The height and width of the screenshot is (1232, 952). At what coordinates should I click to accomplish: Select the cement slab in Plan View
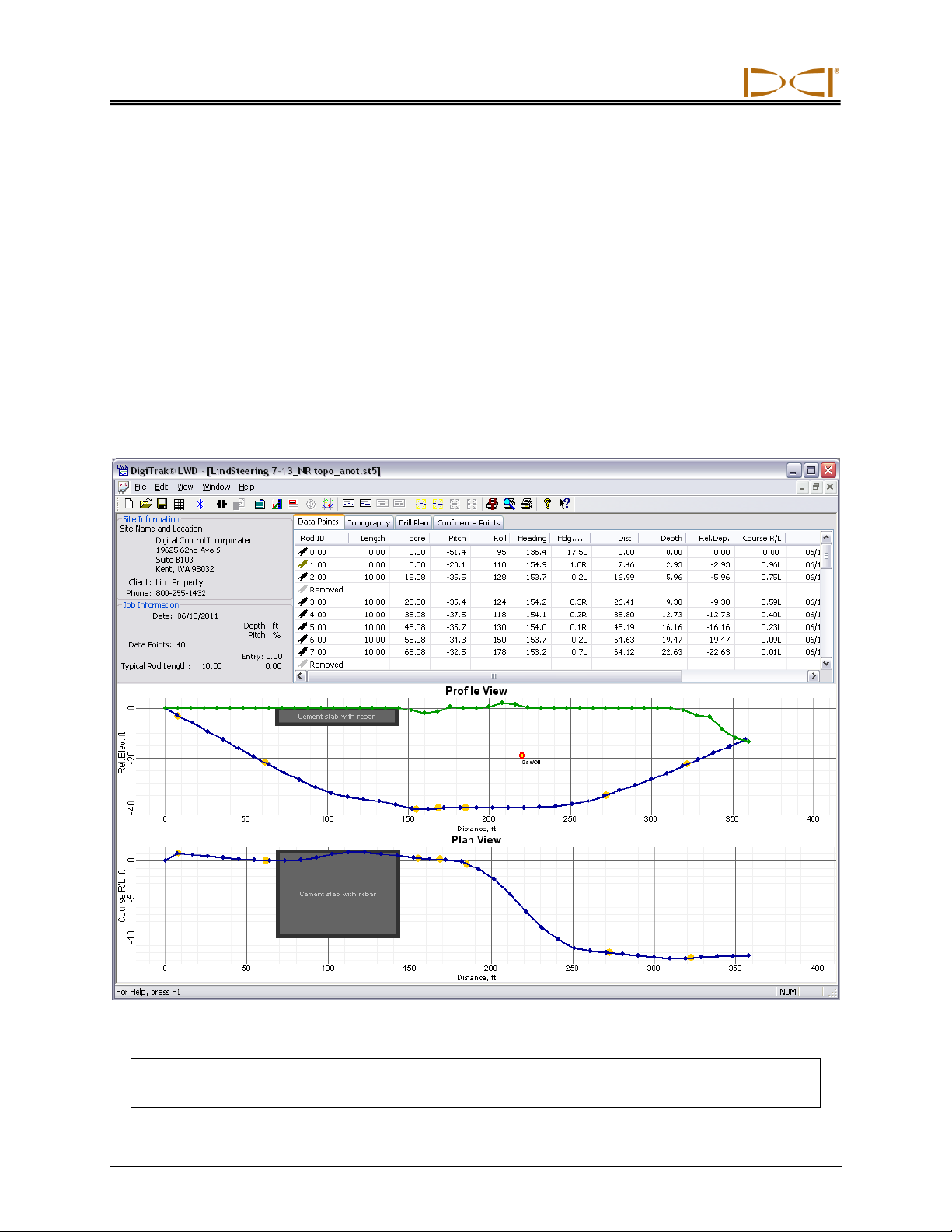[338, 894]
